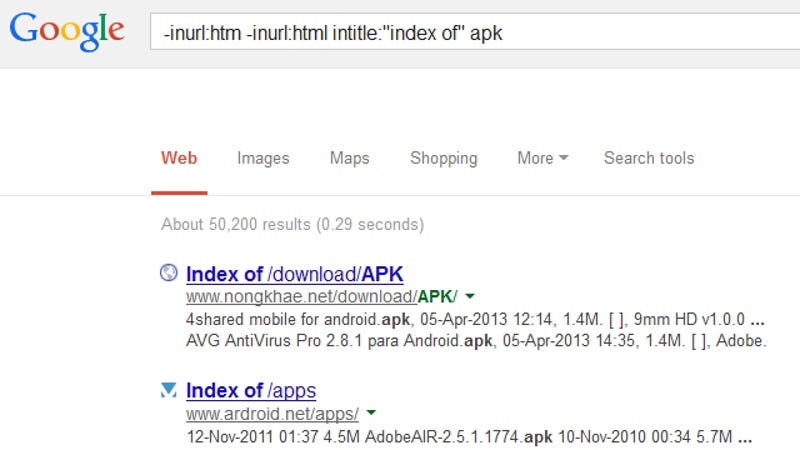Open Search tools
800x450 pixels.
click(x=649, y=158)
